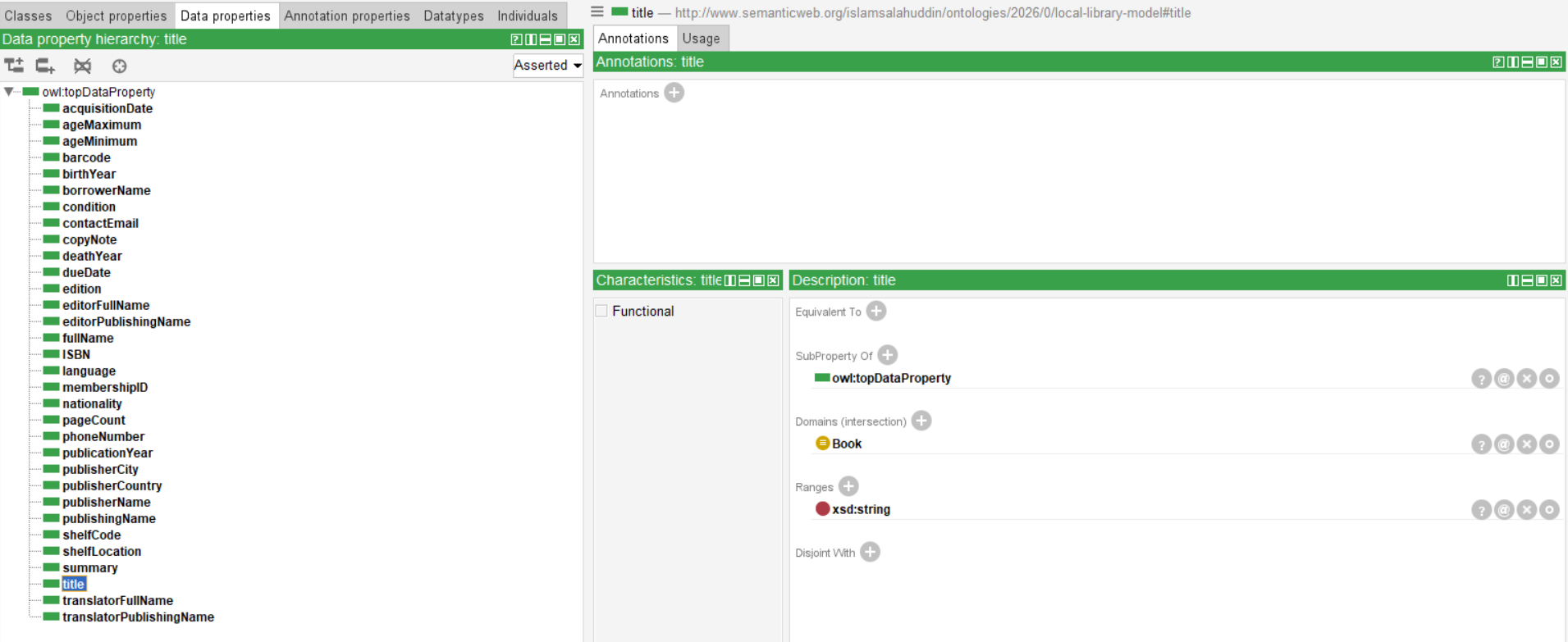Screen dimensions: 1568x642
Task: Select the publisherName data property
Action: [106, 503]
